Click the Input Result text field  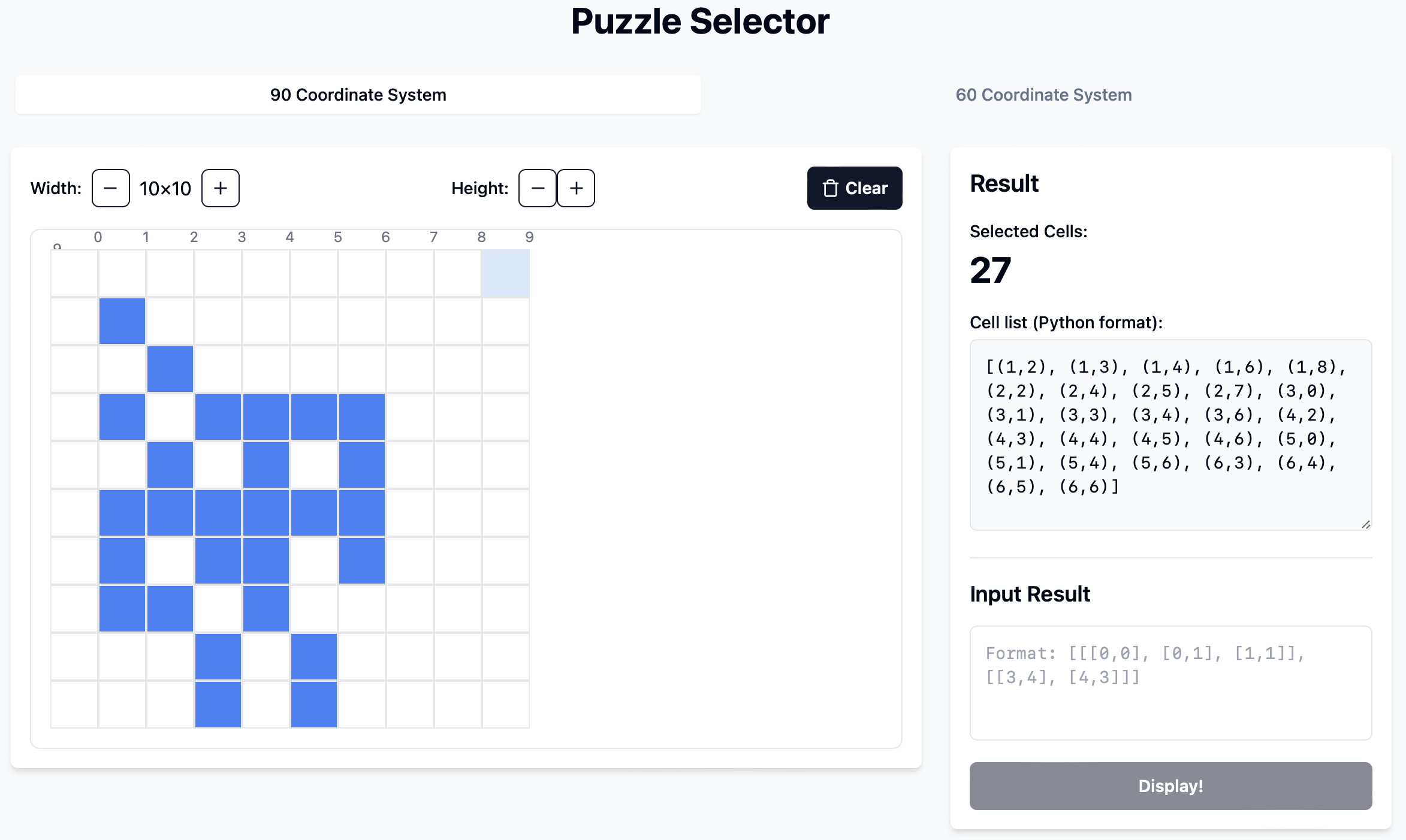1170,682
